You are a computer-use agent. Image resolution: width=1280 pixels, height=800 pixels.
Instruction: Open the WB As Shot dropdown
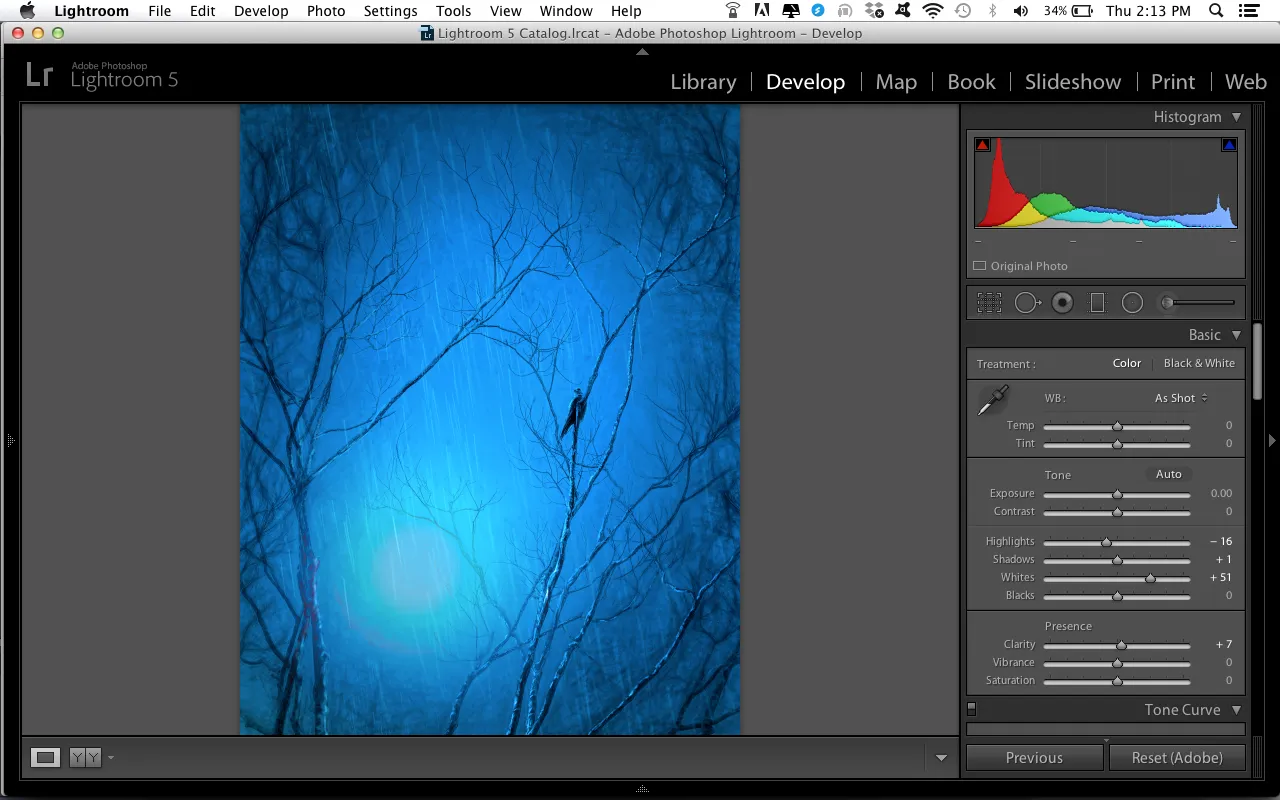(1181, 398)
